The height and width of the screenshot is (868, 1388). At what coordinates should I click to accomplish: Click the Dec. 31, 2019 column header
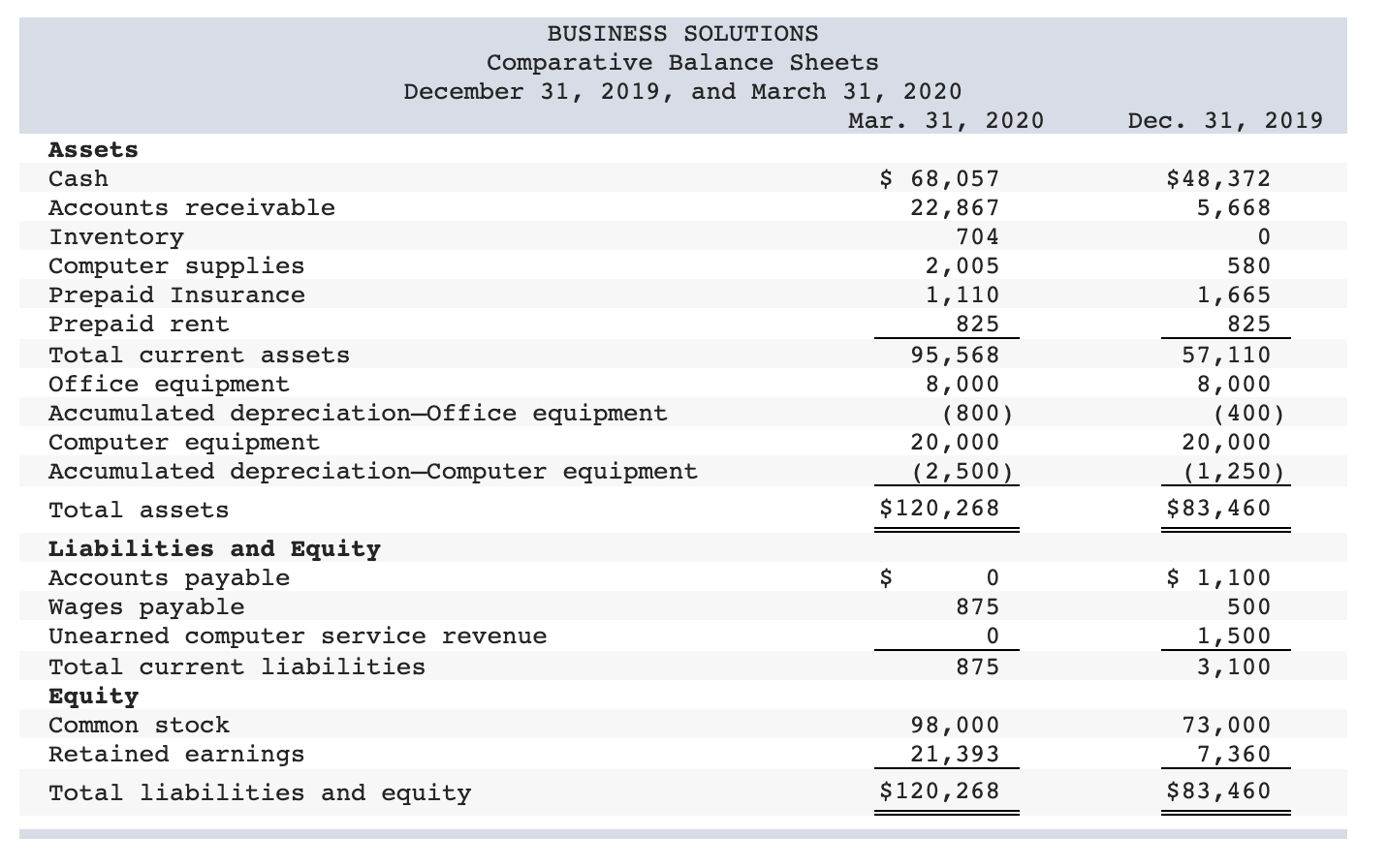tap(1223, 120)
